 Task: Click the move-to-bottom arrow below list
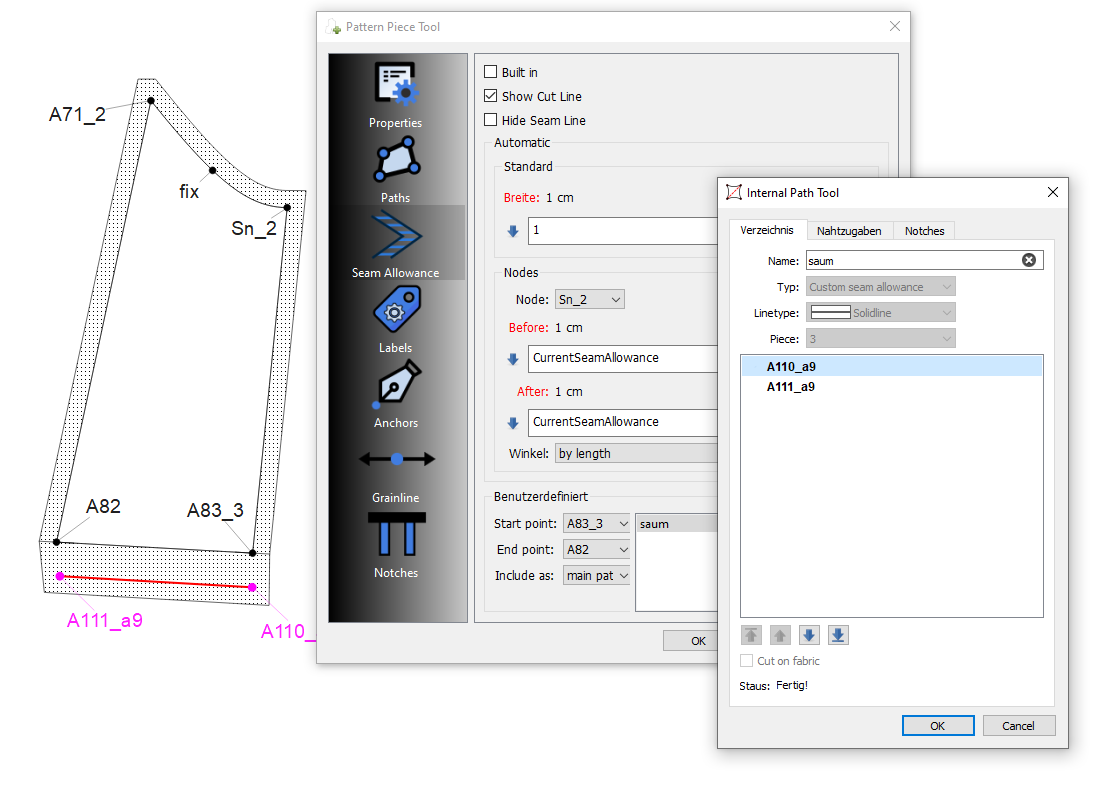click(838, 635)
